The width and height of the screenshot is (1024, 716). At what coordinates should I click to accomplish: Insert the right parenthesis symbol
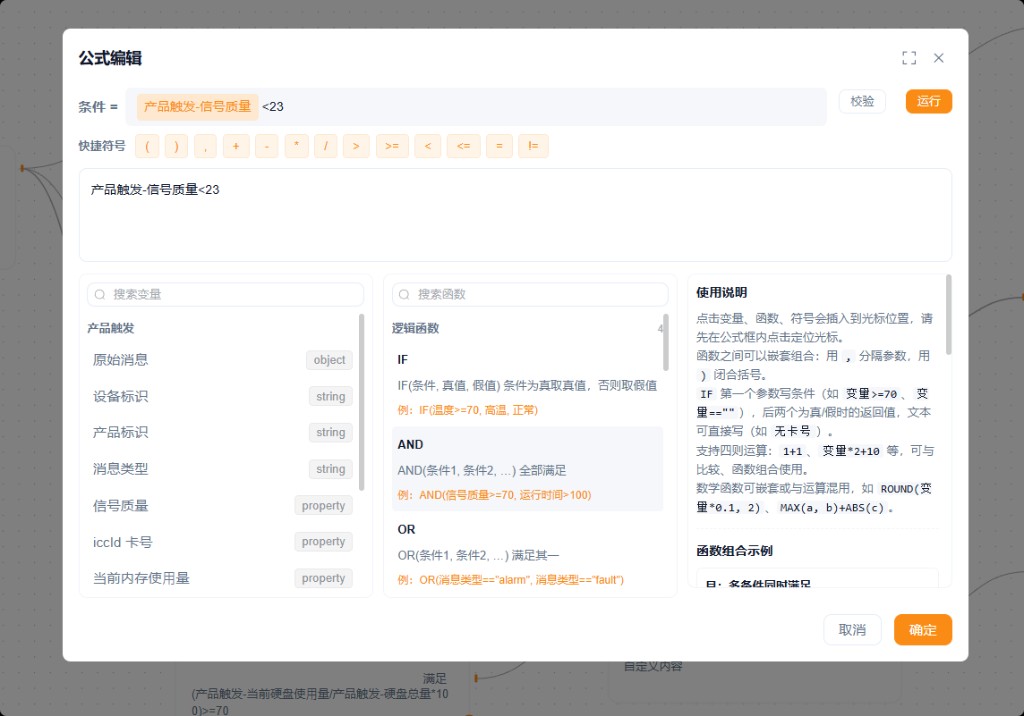(176, 146)
